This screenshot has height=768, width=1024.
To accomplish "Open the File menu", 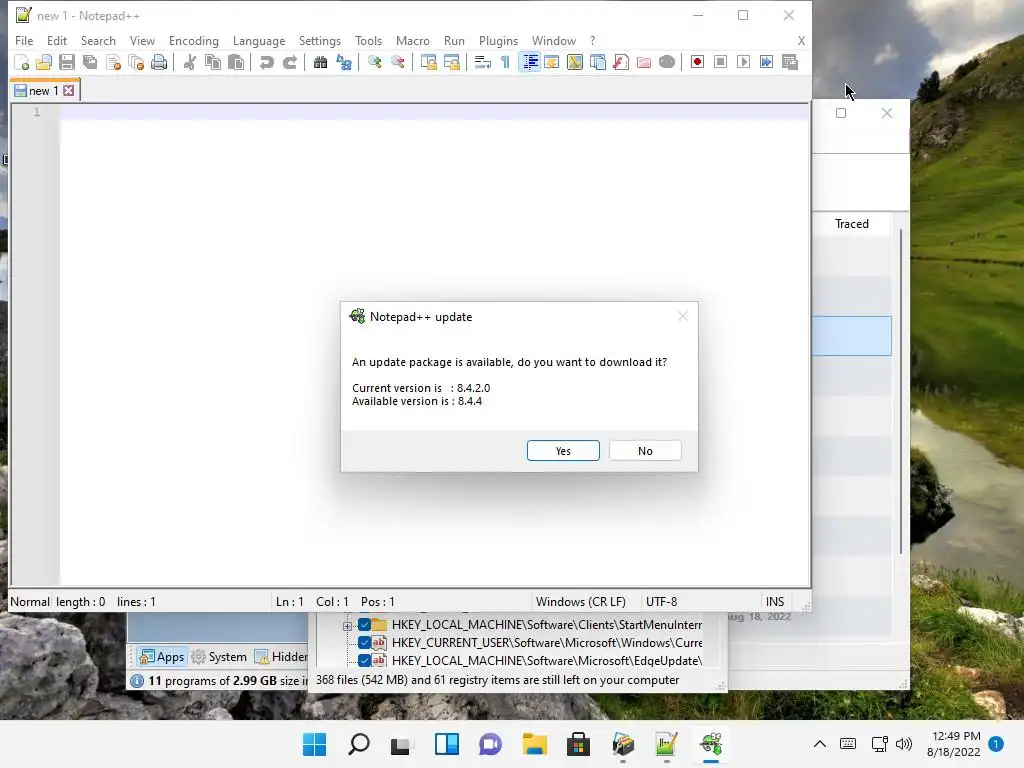I will pyautogui.click(x=24, y=40).
